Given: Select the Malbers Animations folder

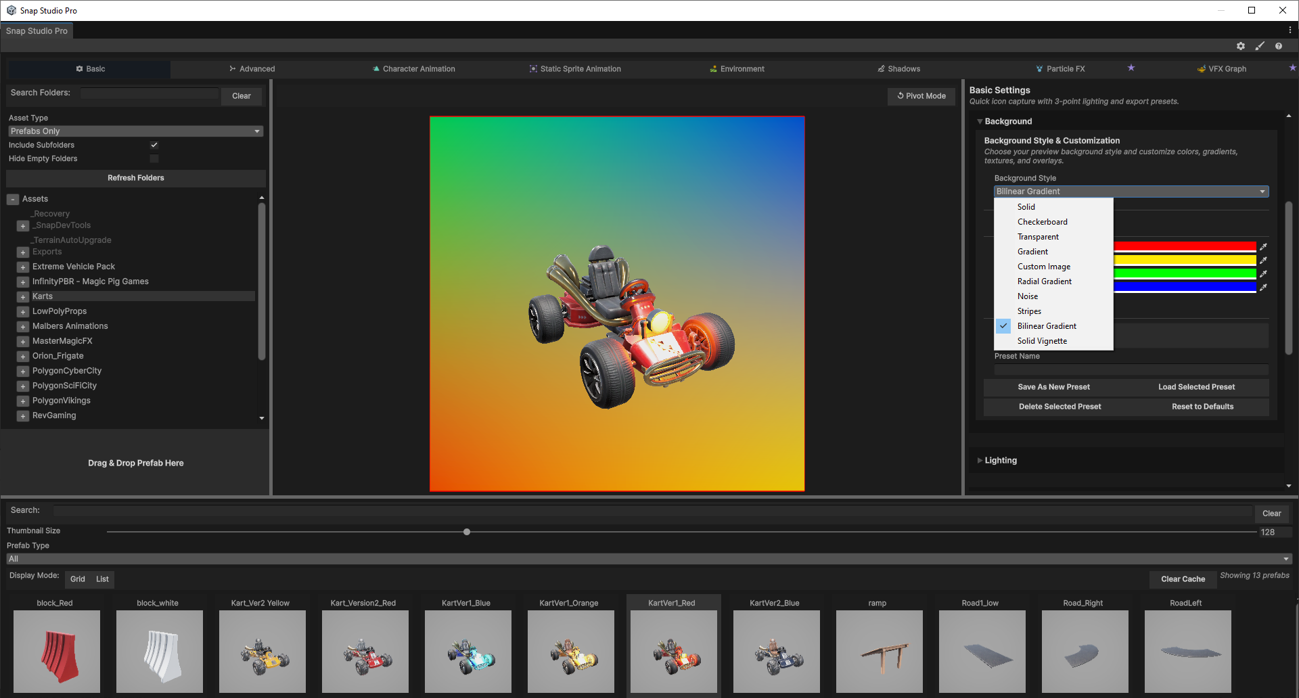Looking at the screenshot, I should [70, 326].
